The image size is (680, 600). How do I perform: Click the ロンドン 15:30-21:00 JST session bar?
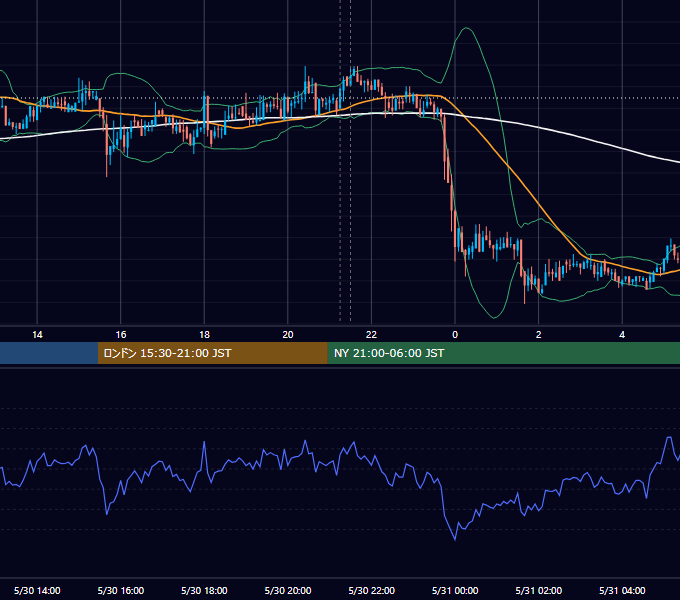point(212,353)
